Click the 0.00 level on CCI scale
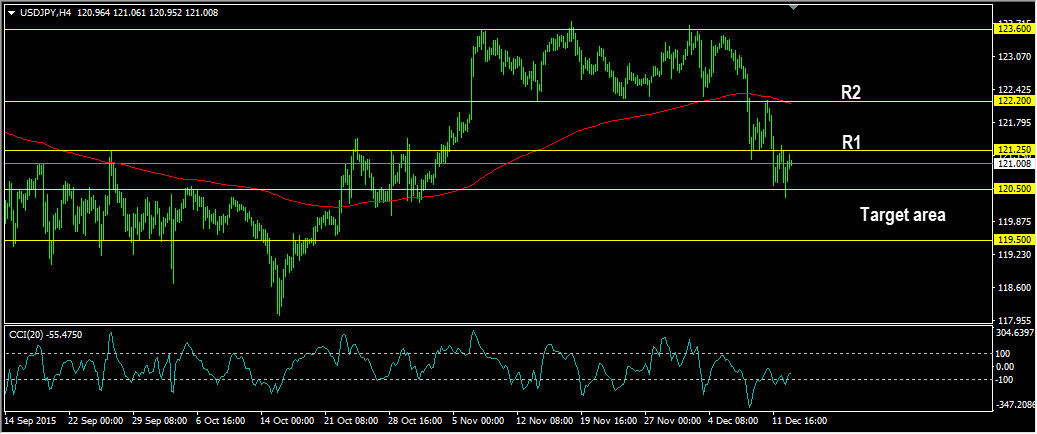1037x434 pixels. 1005,366
